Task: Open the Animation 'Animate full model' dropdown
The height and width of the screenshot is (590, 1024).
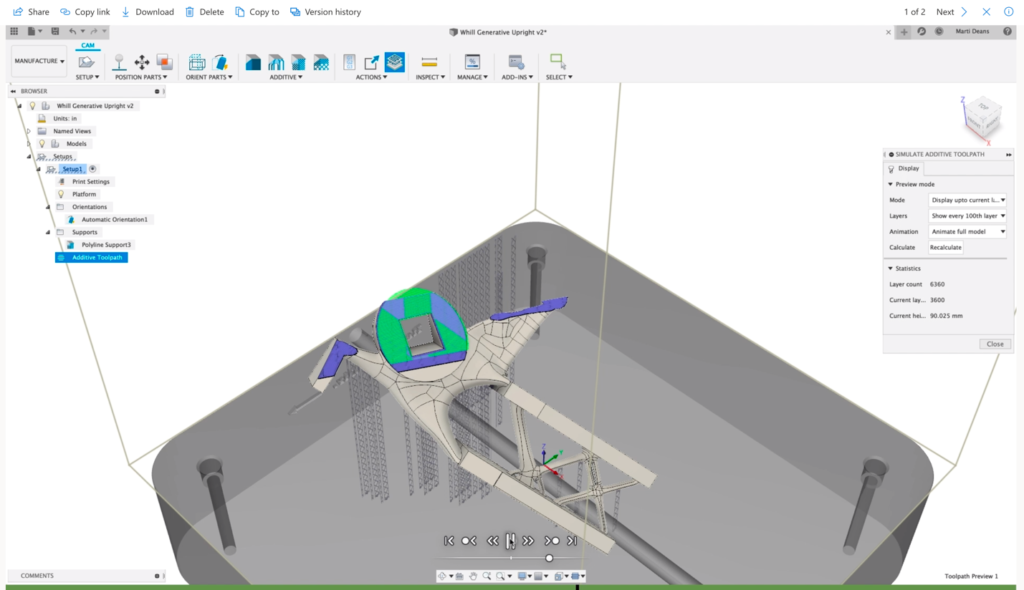Action: point(967,231)
